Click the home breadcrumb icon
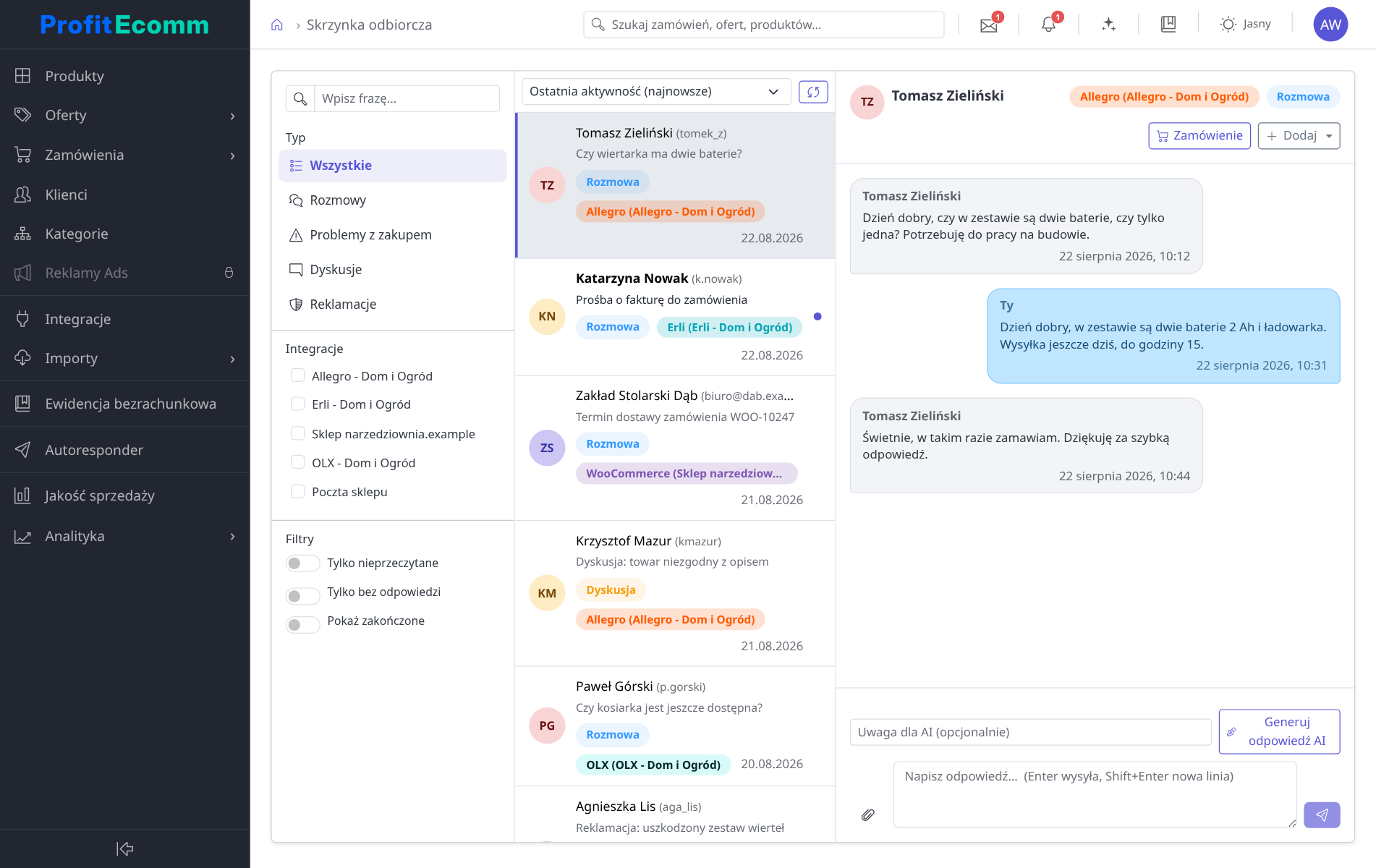 tap(276, 25)
